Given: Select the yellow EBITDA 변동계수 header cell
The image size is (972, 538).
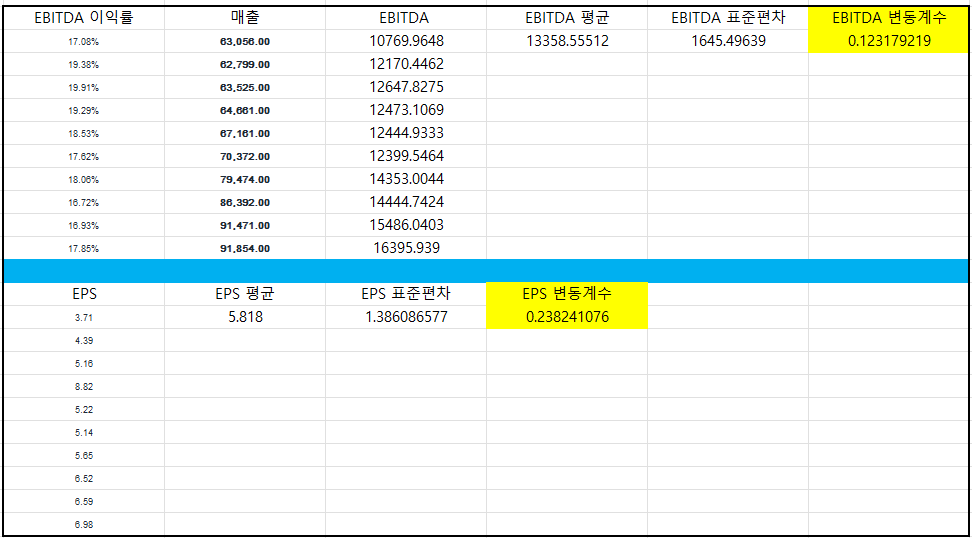Looking at the screenshot, I should coord(889,18).
